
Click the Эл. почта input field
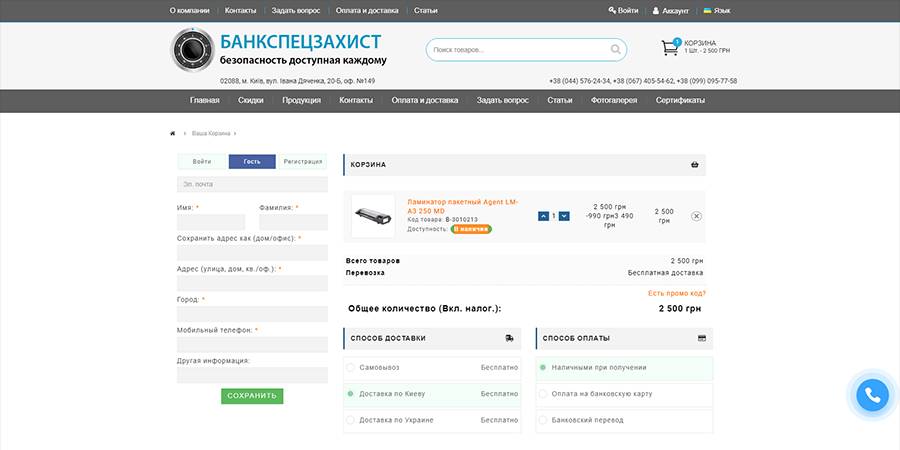coord(252,184)
